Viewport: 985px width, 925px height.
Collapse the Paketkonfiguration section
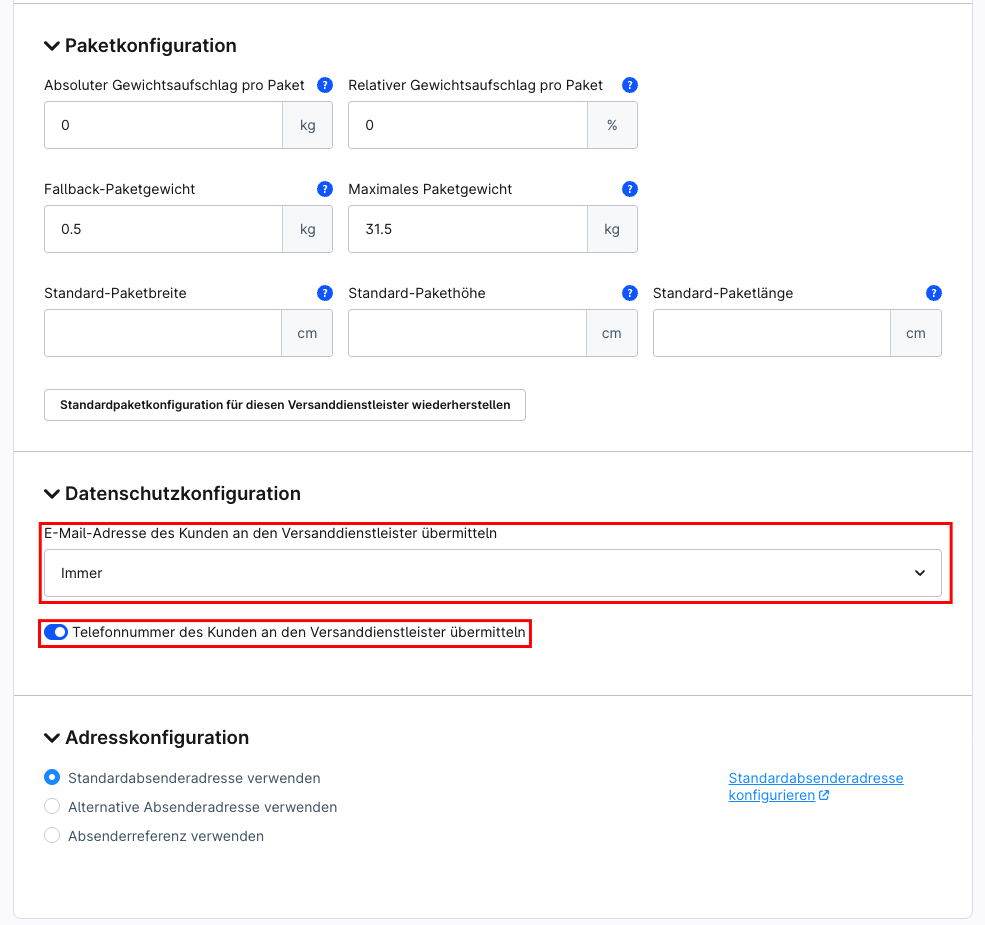(51, 45)
